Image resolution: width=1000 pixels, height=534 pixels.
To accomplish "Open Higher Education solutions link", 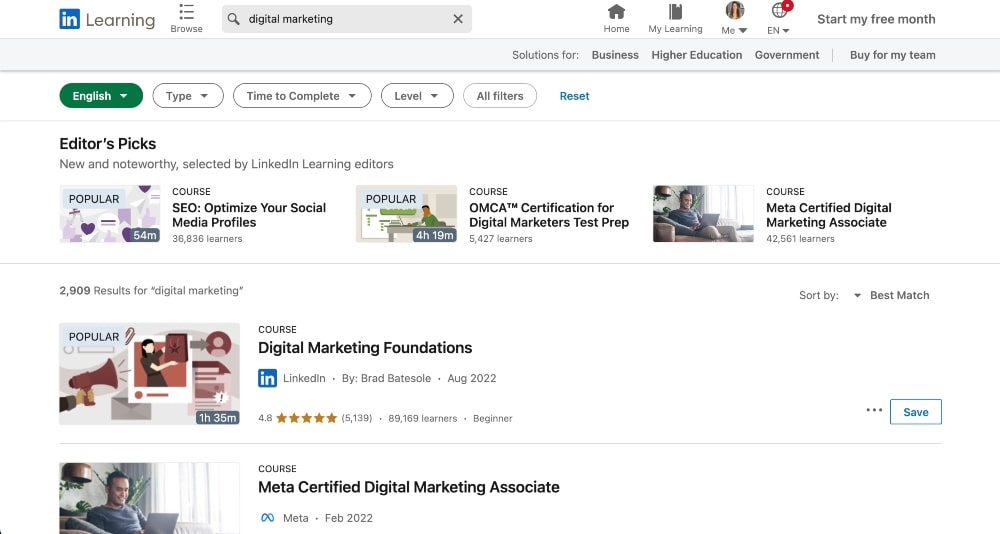I will tap(696, 55).
